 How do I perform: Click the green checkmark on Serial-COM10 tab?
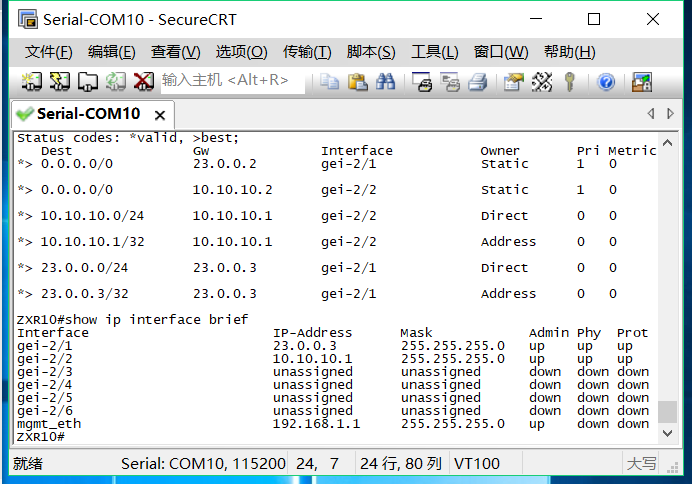25,114
